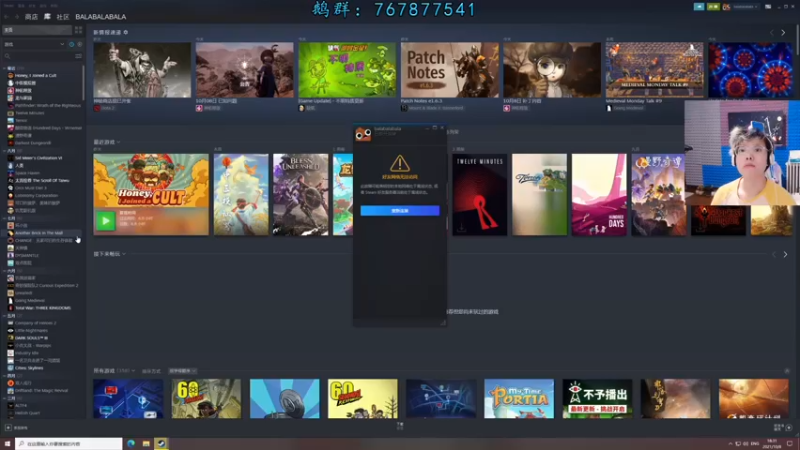This screenshot has width=800, height=450.
Task: Open the 库 library tab
Action: [x=47, y=17]
